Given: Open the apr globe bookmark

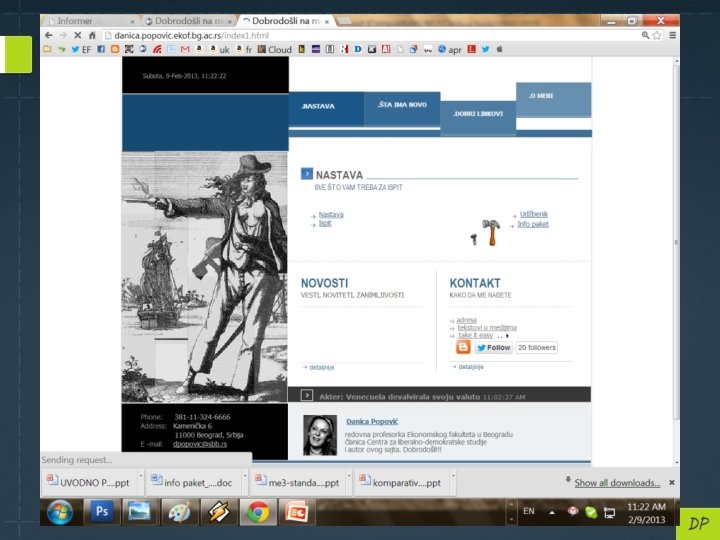Looking at the screenshot, I should click(450, 49).
